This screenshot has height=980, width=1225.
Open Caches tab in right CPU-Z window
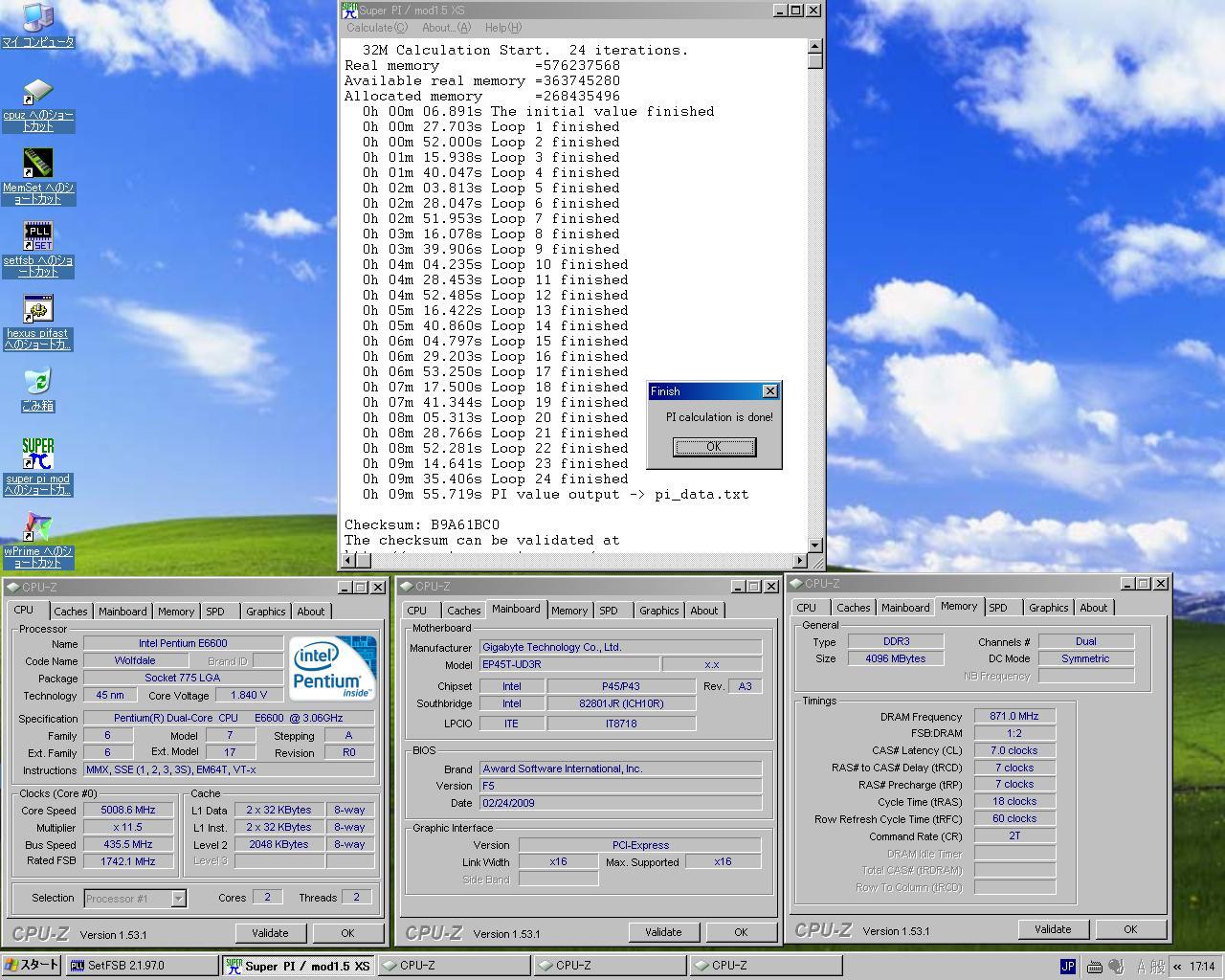tap(853, 608)
